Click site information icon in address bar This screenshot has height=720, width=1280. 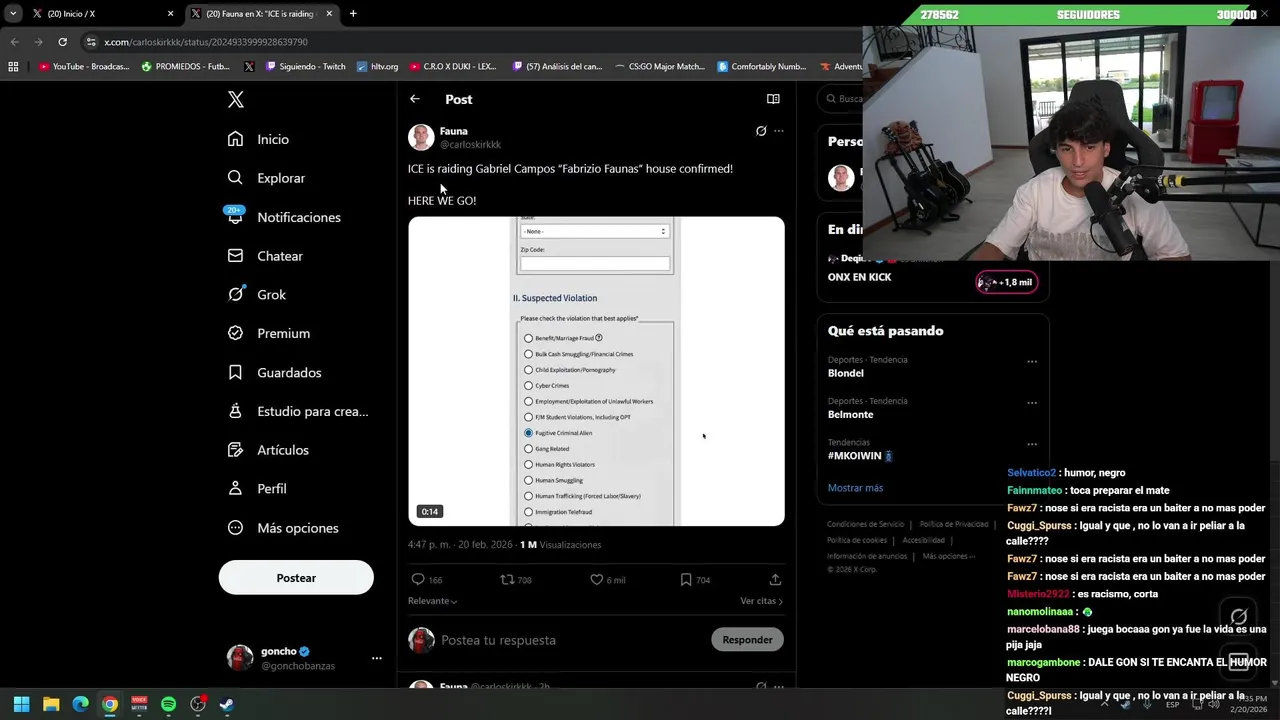(91, 42)
